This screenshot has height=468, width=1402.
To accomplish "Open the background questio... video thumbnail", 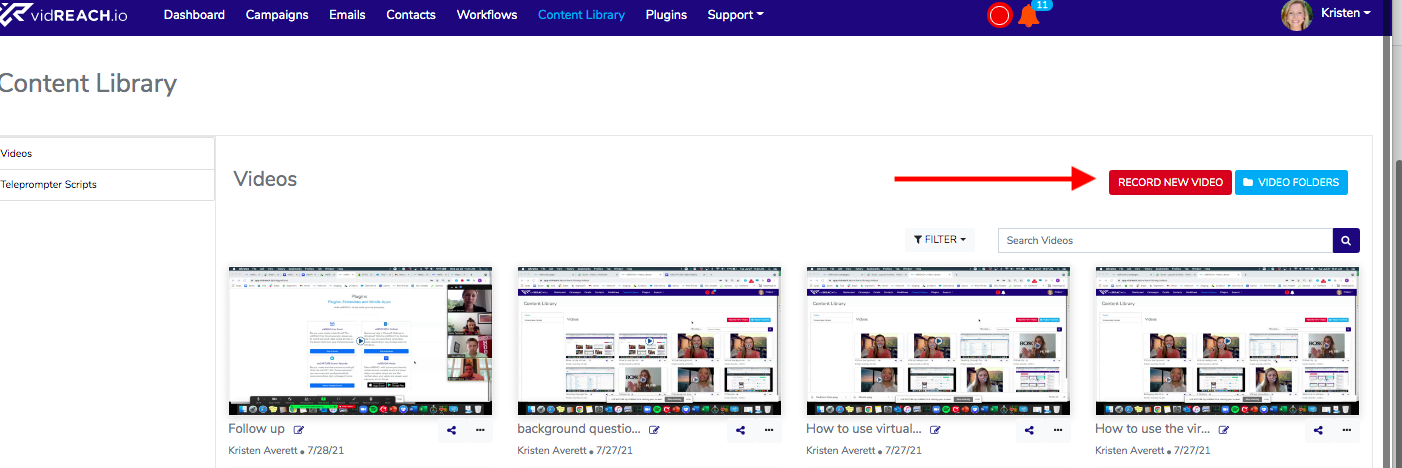I will point(649,341).
